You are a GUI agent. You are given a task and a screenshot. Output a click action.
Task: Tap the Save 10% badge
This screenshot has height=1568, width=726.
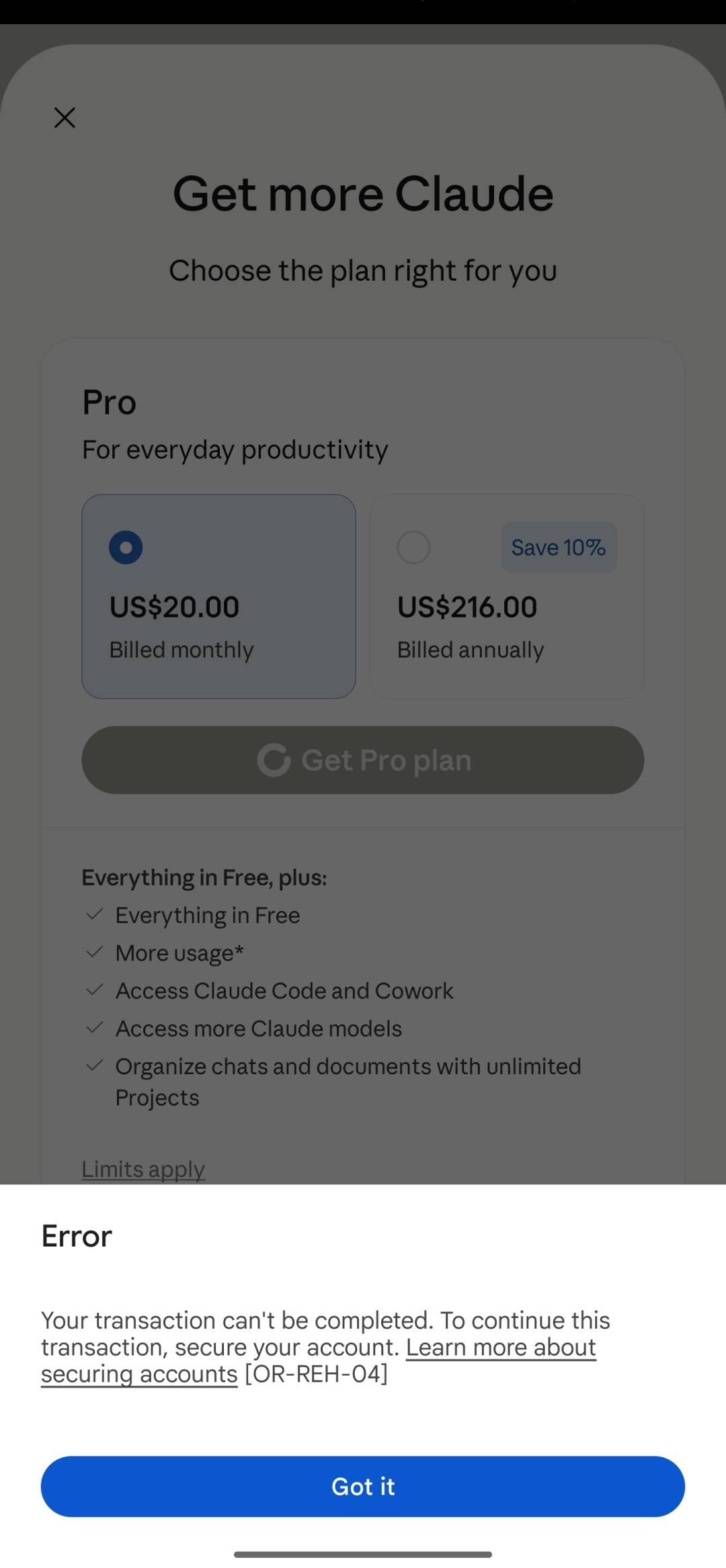[559, 547]
